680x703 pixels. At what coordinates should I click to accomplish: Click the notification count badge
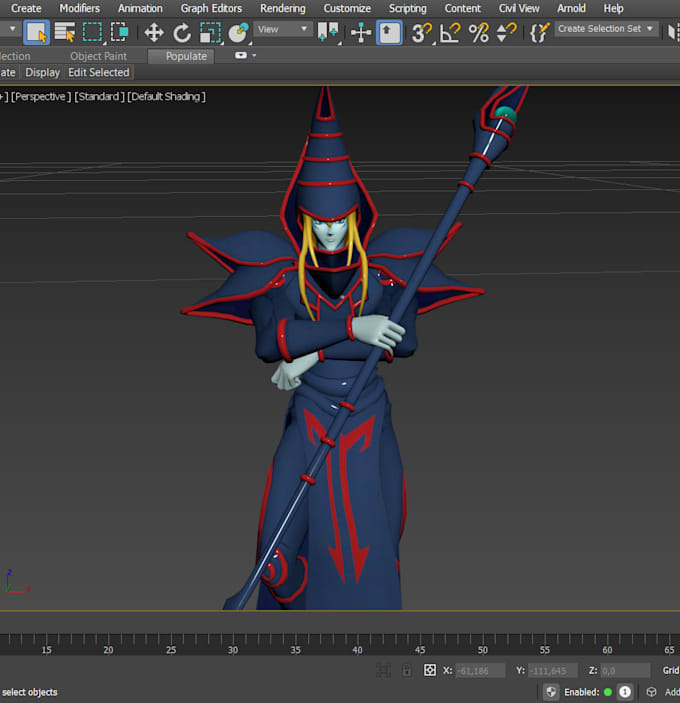(624, 692)
